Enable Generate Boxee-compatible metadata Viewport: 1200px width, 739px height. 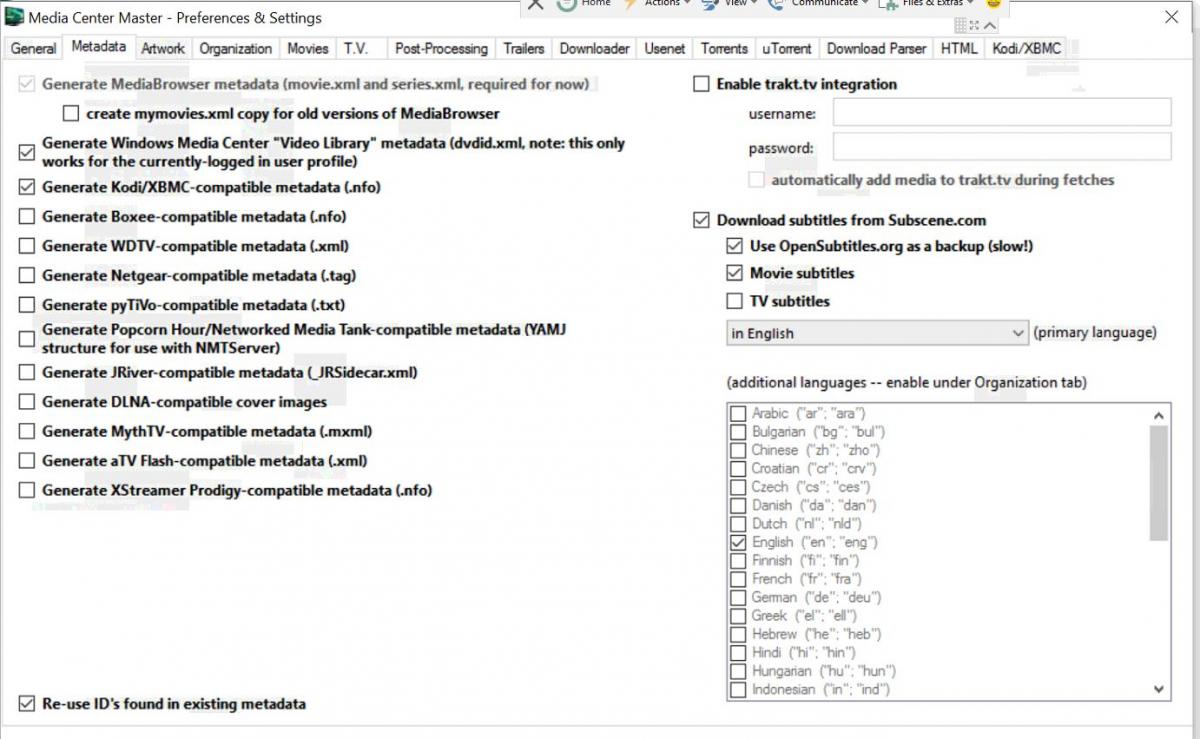26,216
